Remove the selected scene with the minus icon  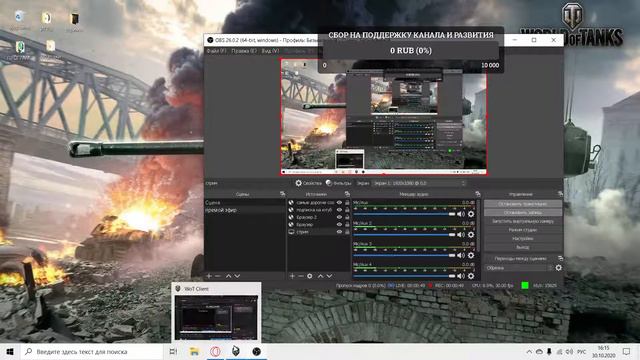coord(218,276)
